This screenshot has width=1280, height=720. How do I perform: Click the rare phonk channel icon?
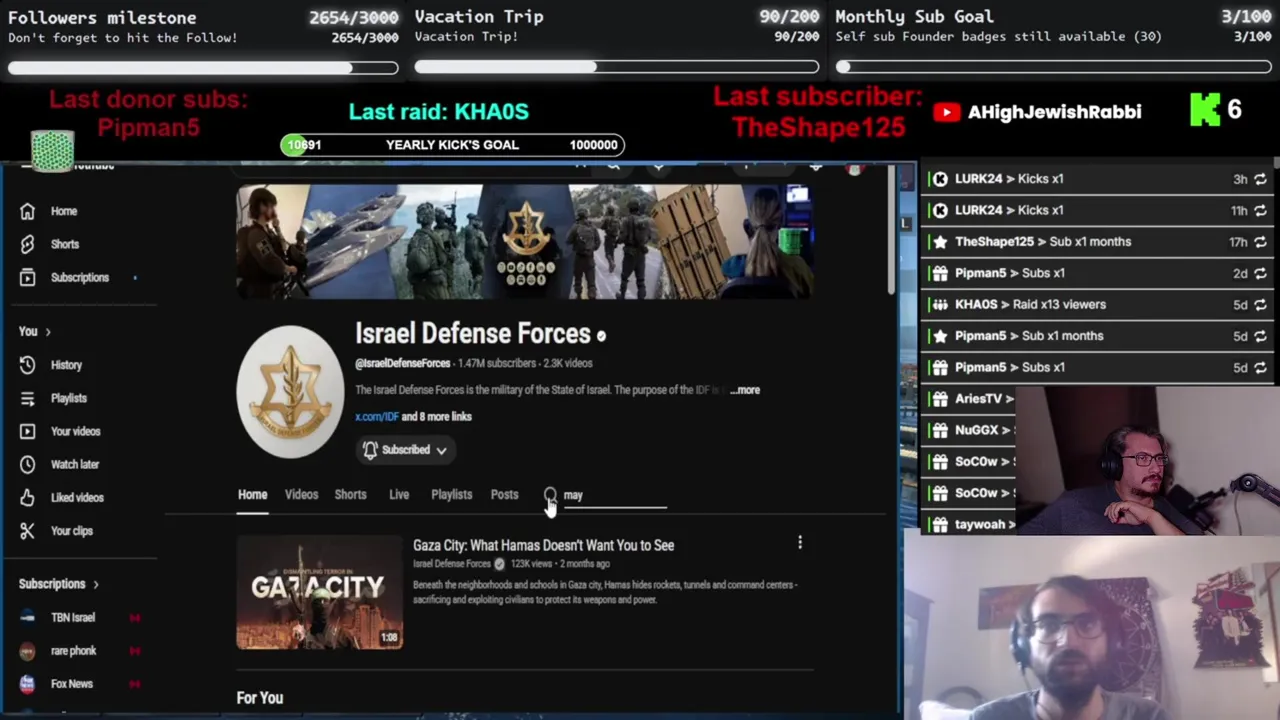coord(27,651)
